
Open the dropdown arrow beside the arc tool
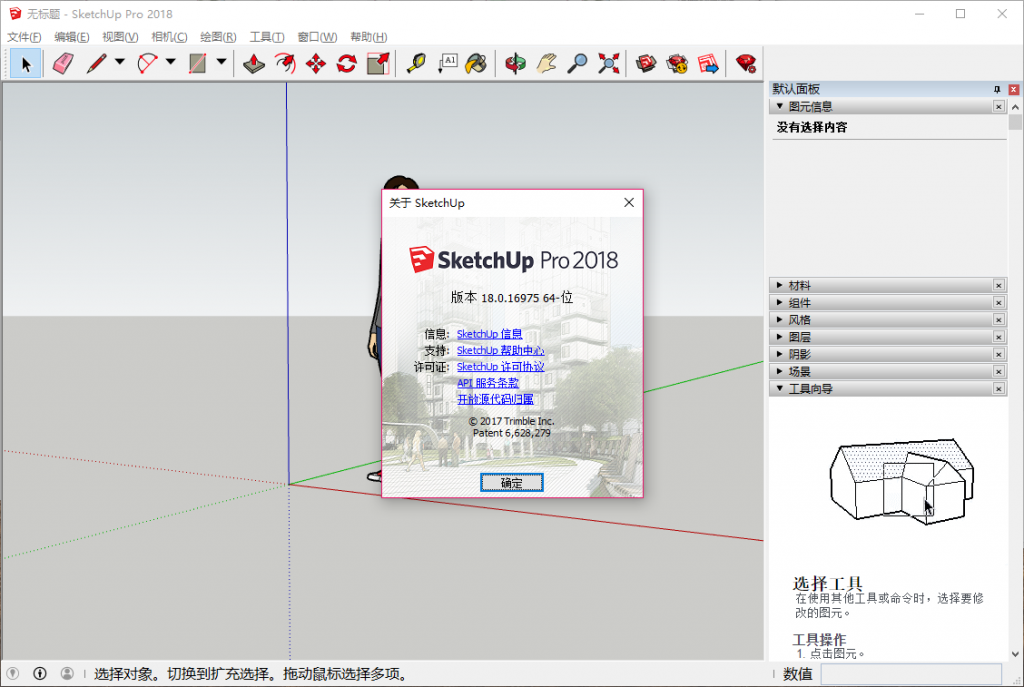tap(171, 63)
